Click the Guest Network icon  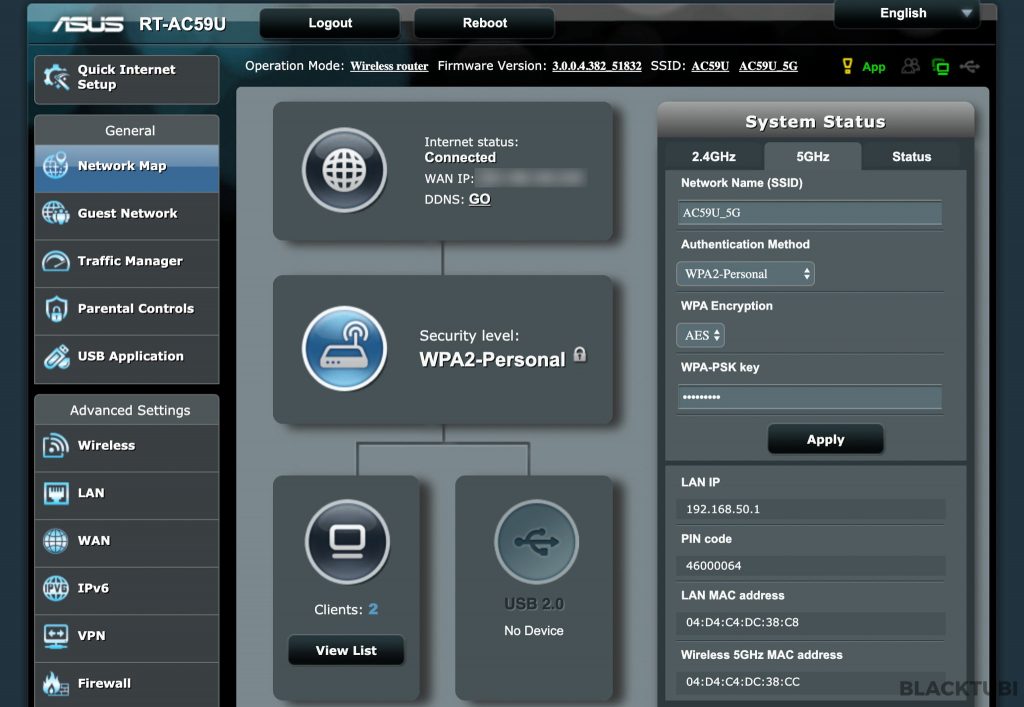tap(56, 213)
